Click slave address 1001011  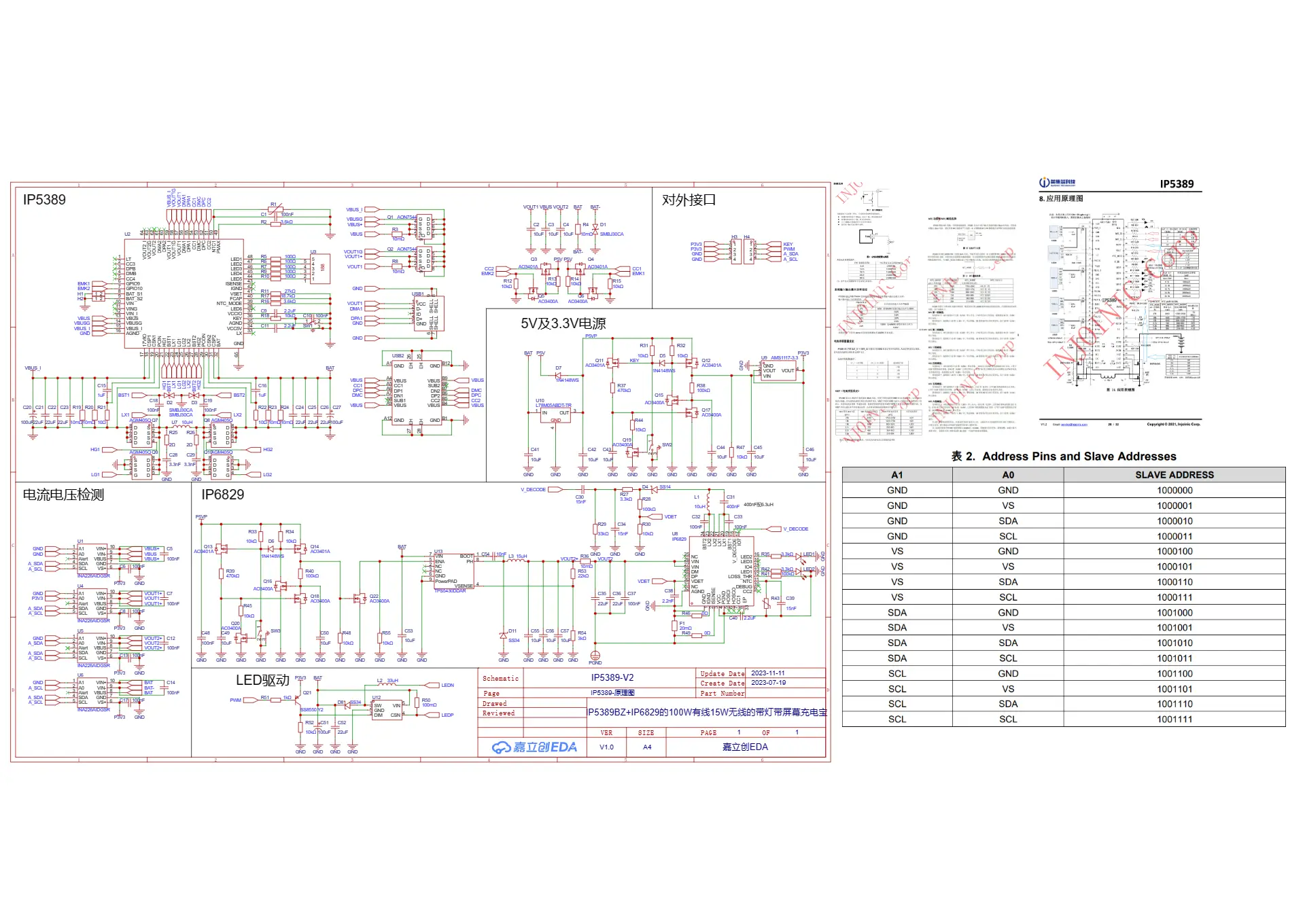tap(1174, 658)
